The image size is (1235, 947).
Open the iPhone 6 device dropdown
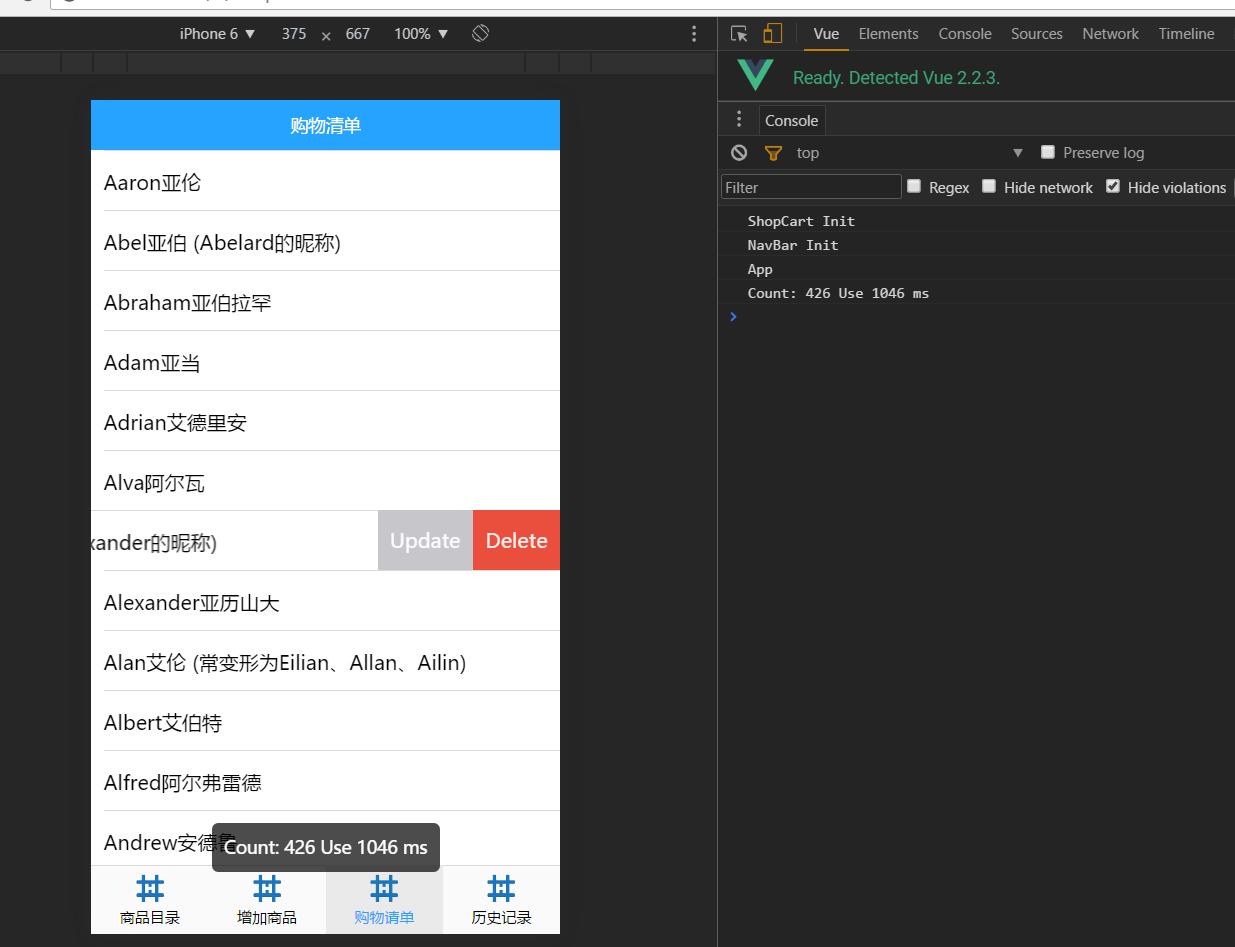[218, 34]
